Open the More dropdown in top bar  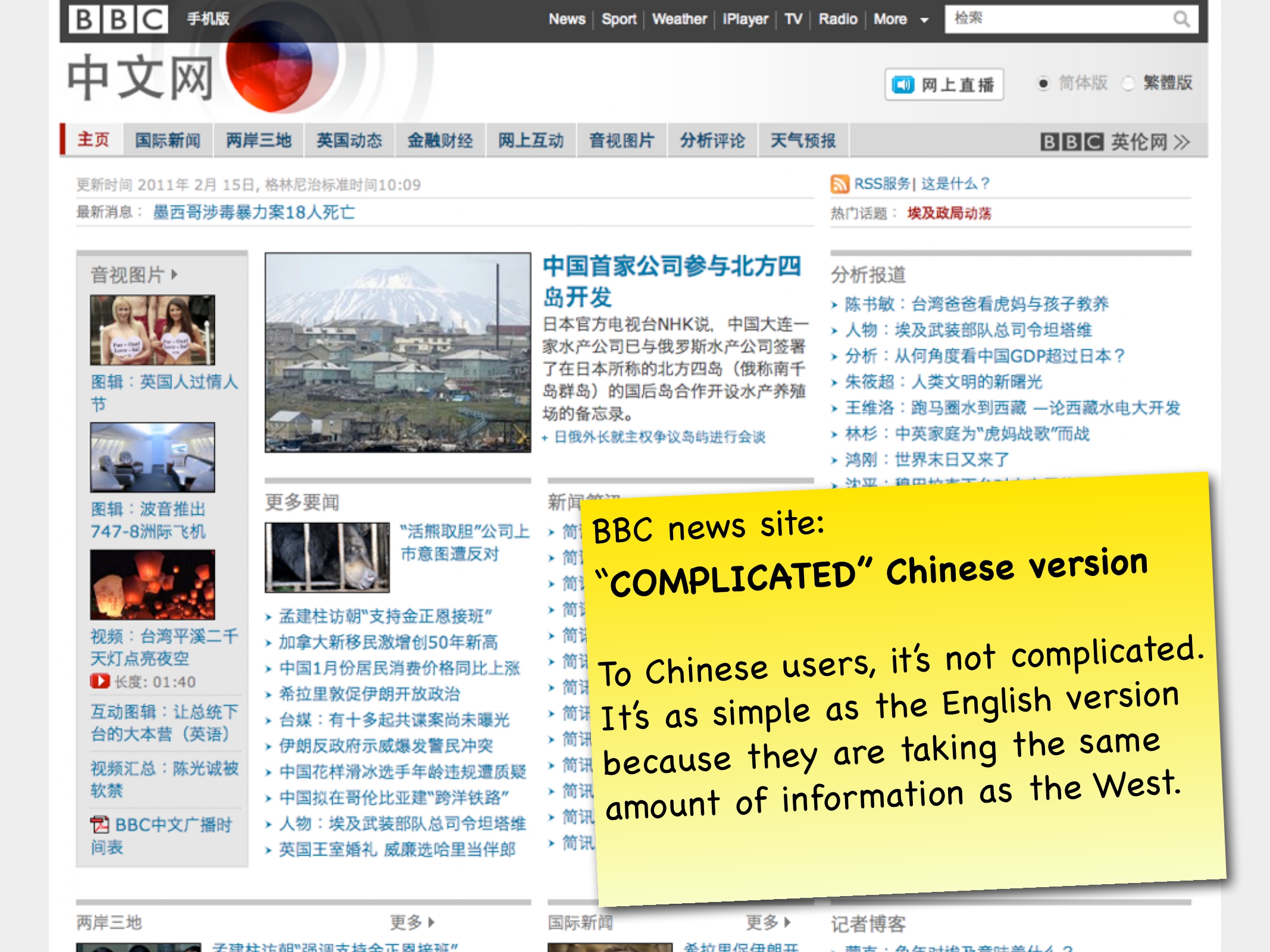(x=900, y=19)
